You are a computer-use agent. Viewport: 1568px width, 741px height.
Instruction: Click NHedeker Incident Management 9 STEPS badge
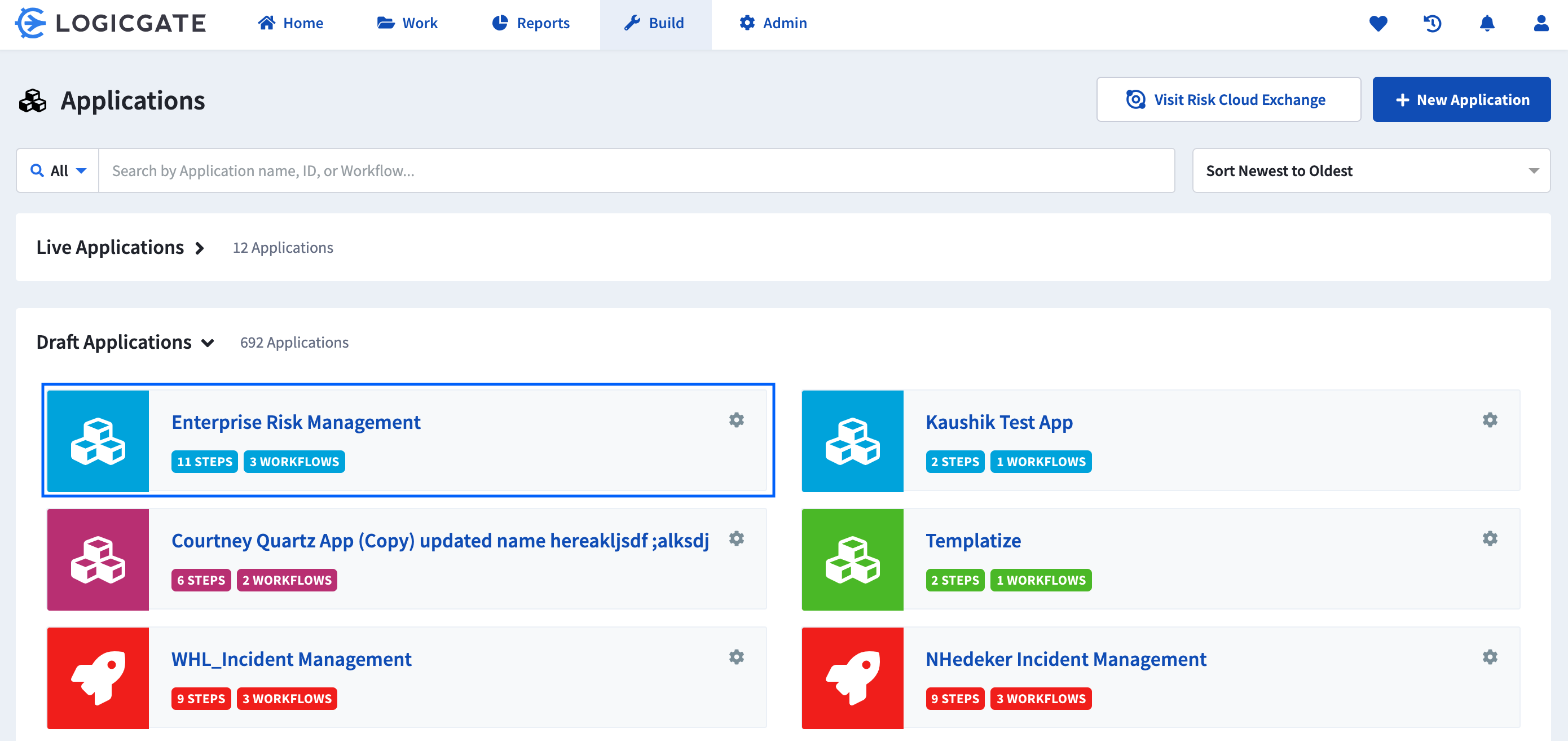coord(954,698)
